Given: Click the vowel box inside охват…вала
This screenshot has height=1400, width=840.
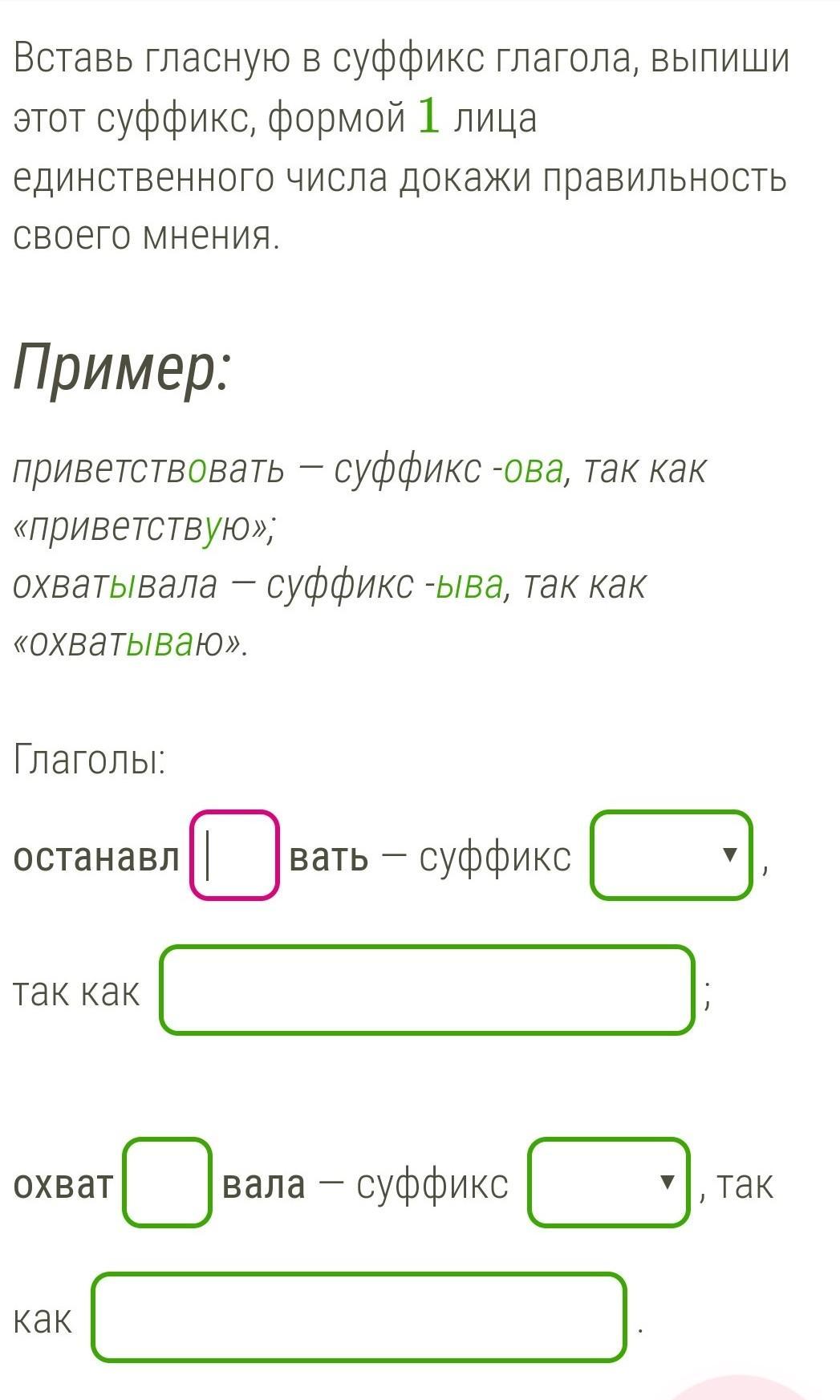Looking at the screenshot, I should [x=167, y=1182].
